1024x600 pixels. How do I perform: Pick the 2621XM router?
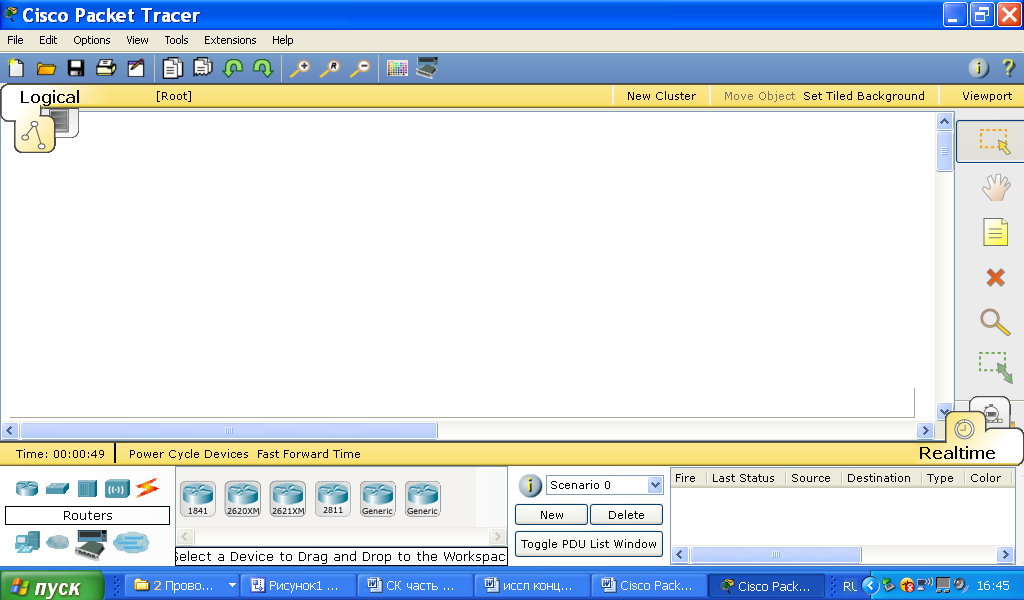[x=288, y=499]
